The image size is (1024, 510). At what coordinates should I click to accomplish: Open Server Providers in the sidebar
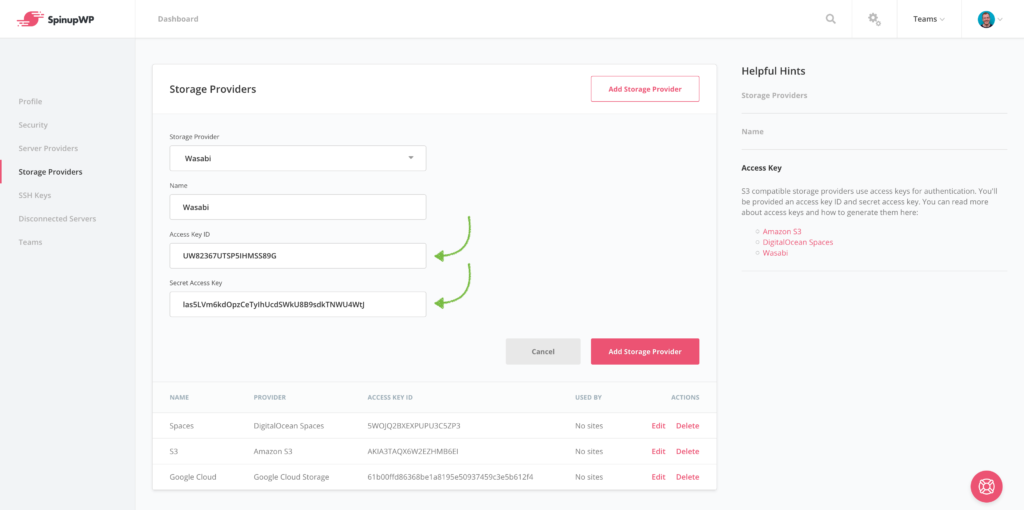[48, 148]
